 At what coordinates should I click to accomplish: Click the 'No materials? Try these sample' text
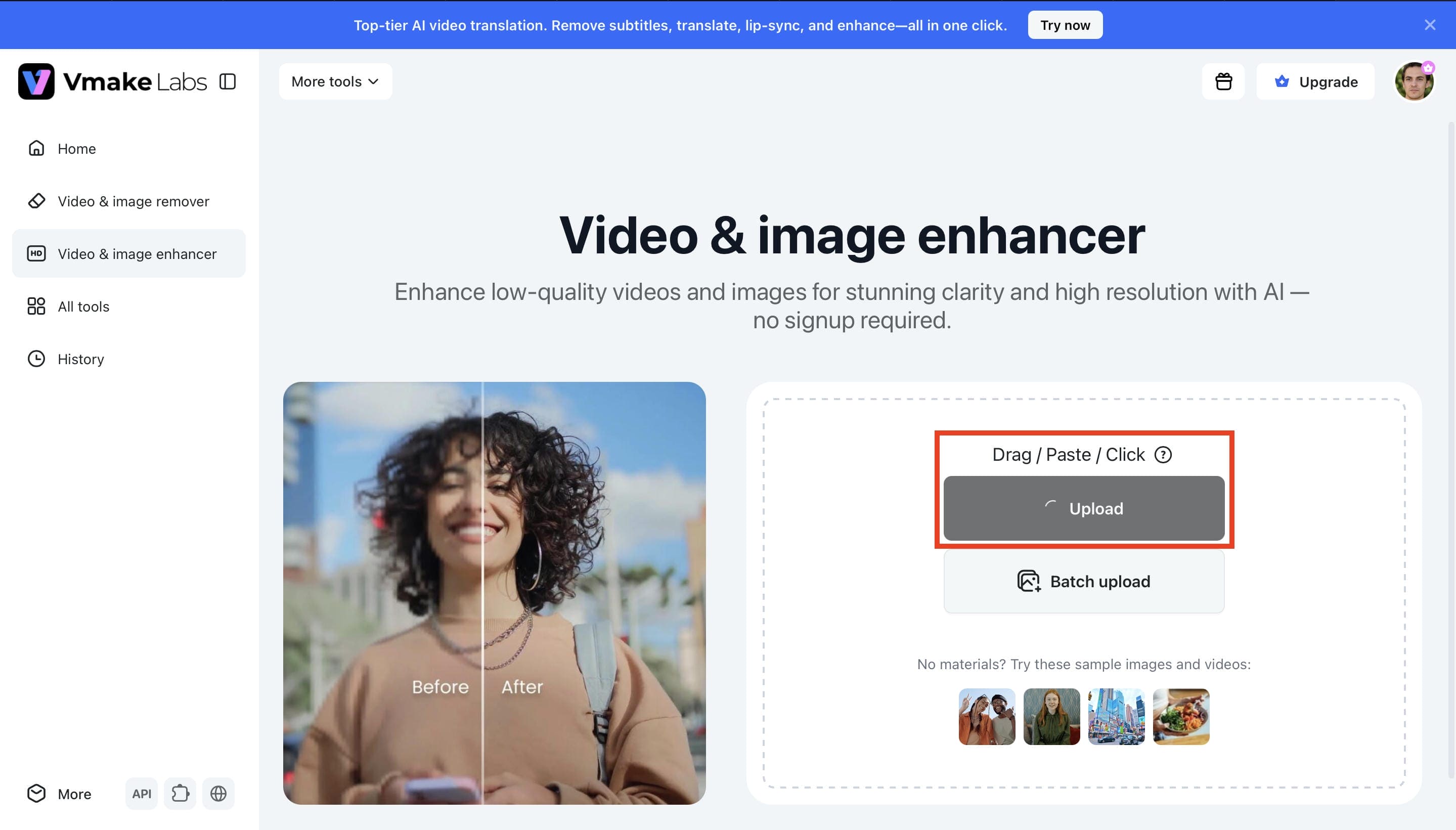[1084, 664]
